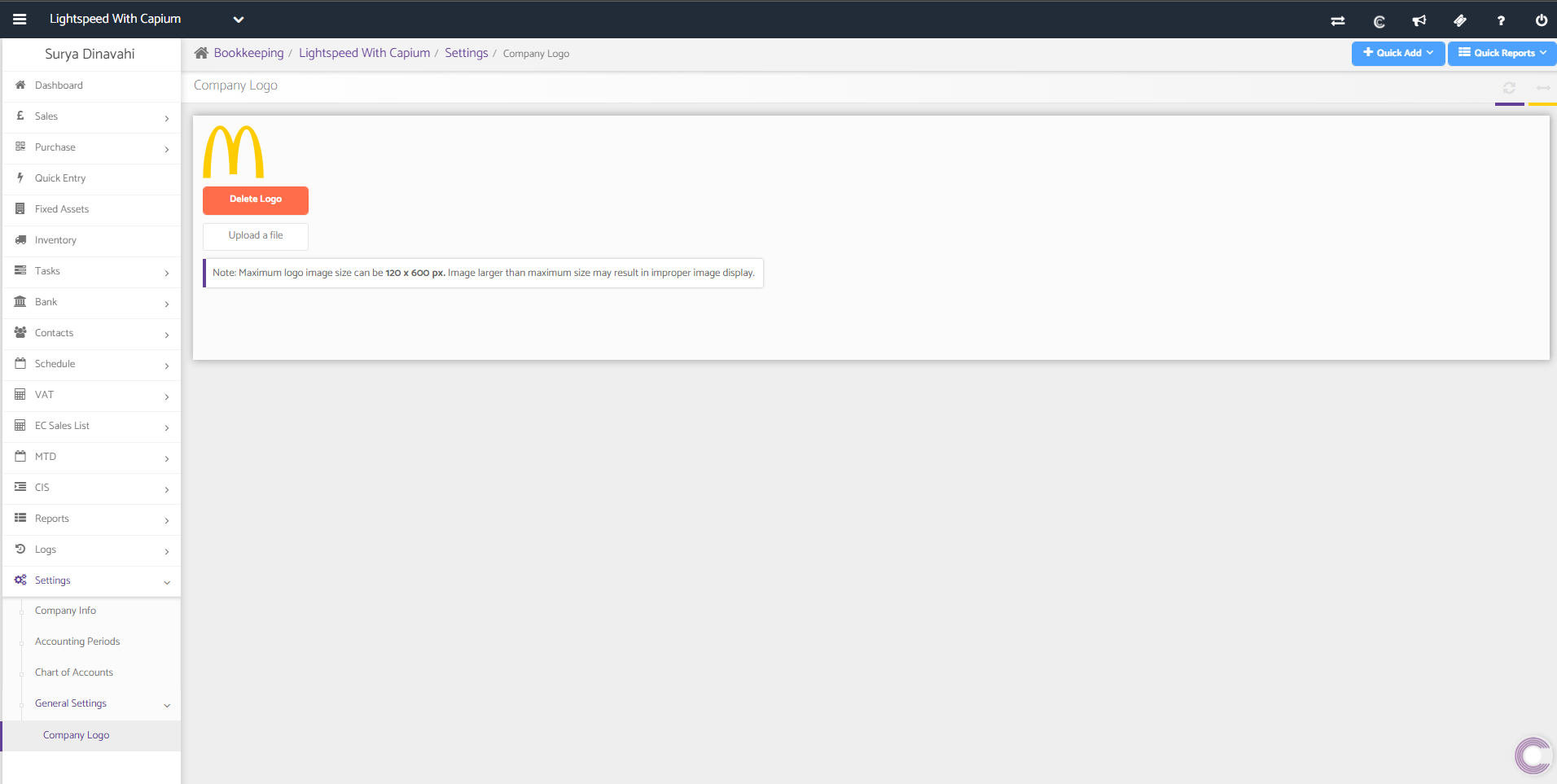Screen dimensions: 1557x784
Task: Click the refresh icon in Company Logo header
Action: point(1509,88)
